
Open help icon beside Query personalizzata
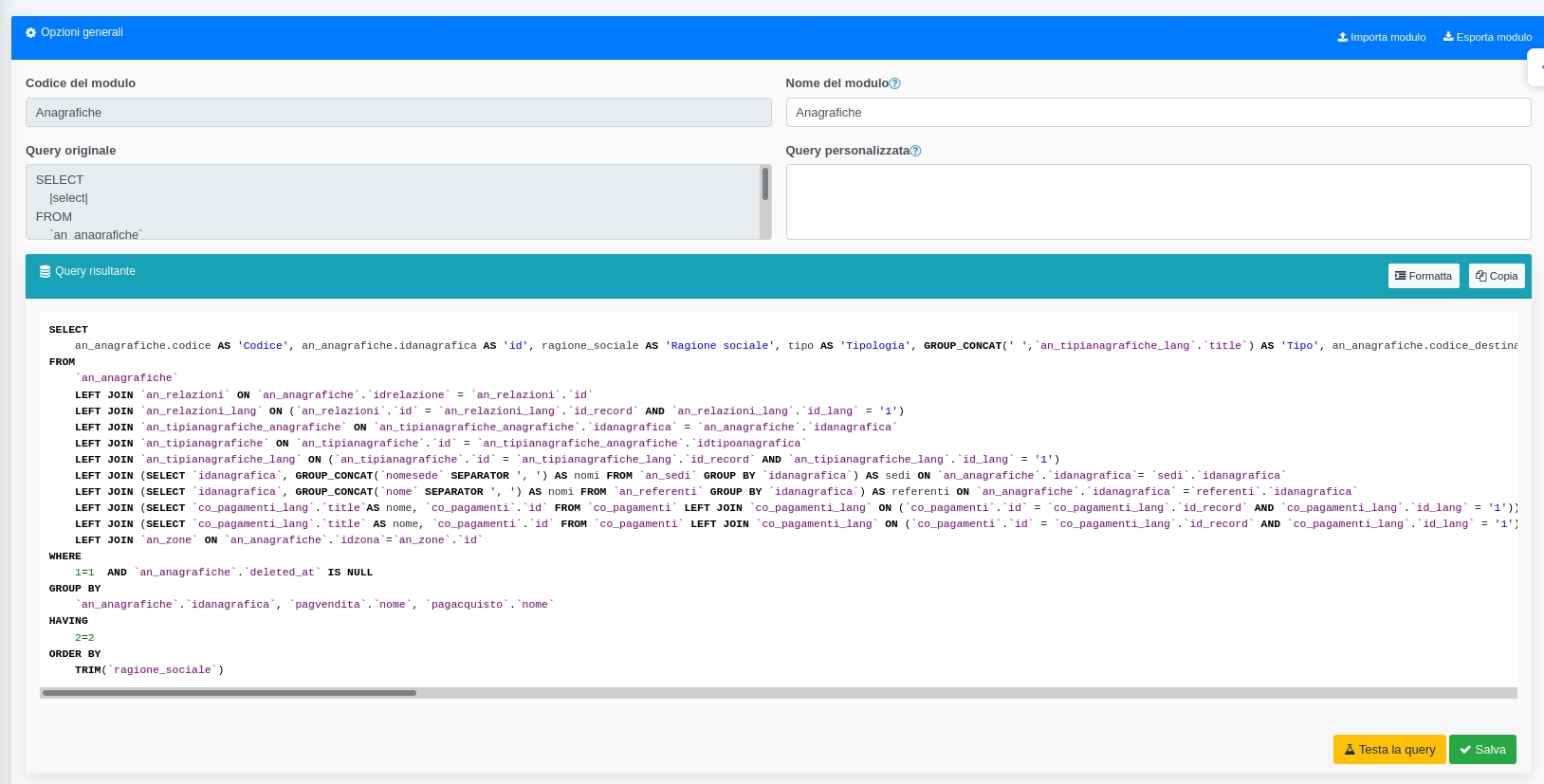coord(915,151)
